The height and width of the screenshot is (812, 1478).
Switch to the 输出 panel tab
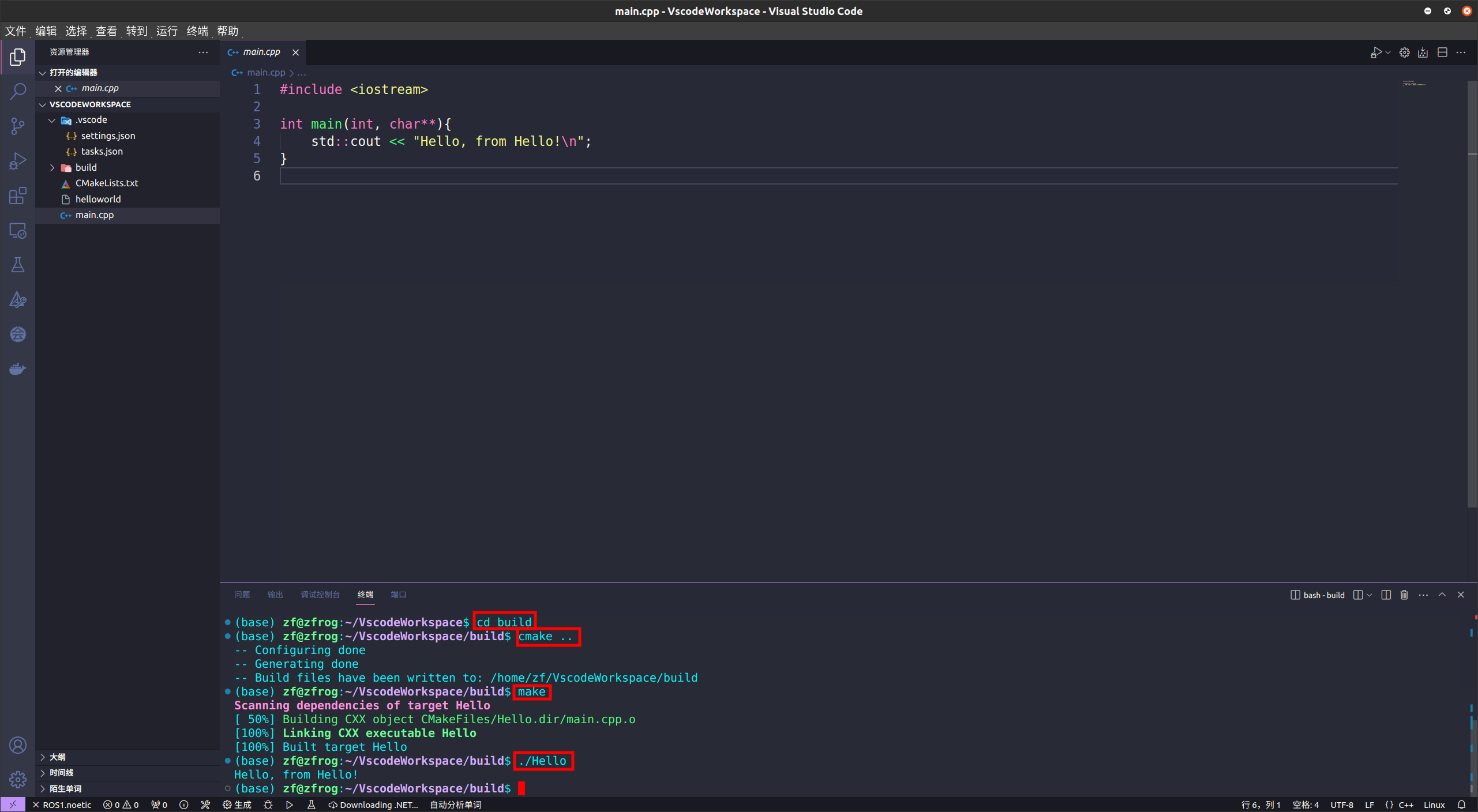coord(275,595)
